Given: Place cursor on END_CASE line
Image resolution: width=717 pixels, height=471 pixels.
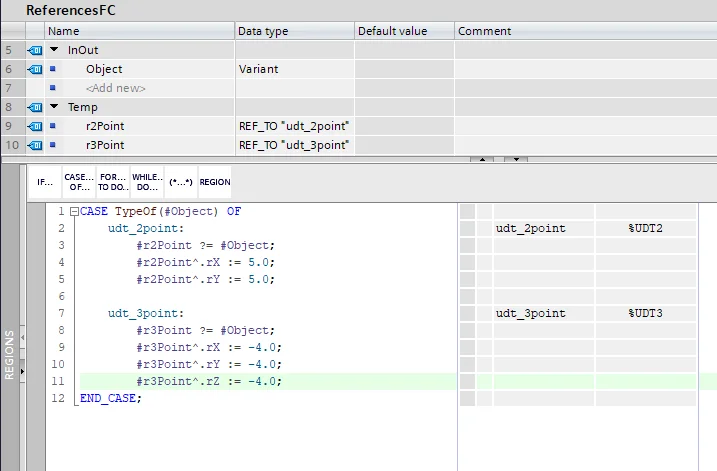Looking at the screenshot, I should pyautogui.click(x=111, y=398).
